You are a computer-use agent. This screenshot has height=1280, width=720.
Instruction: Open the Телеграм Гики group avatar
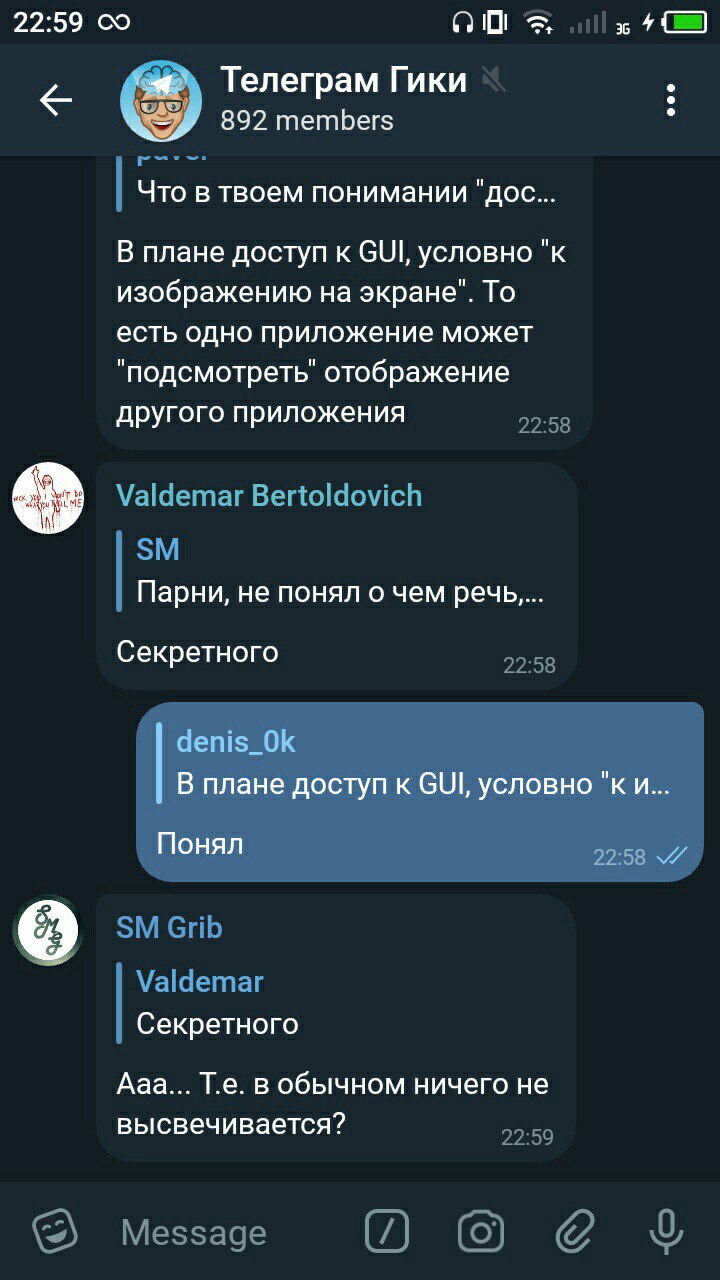coord(161,100)
